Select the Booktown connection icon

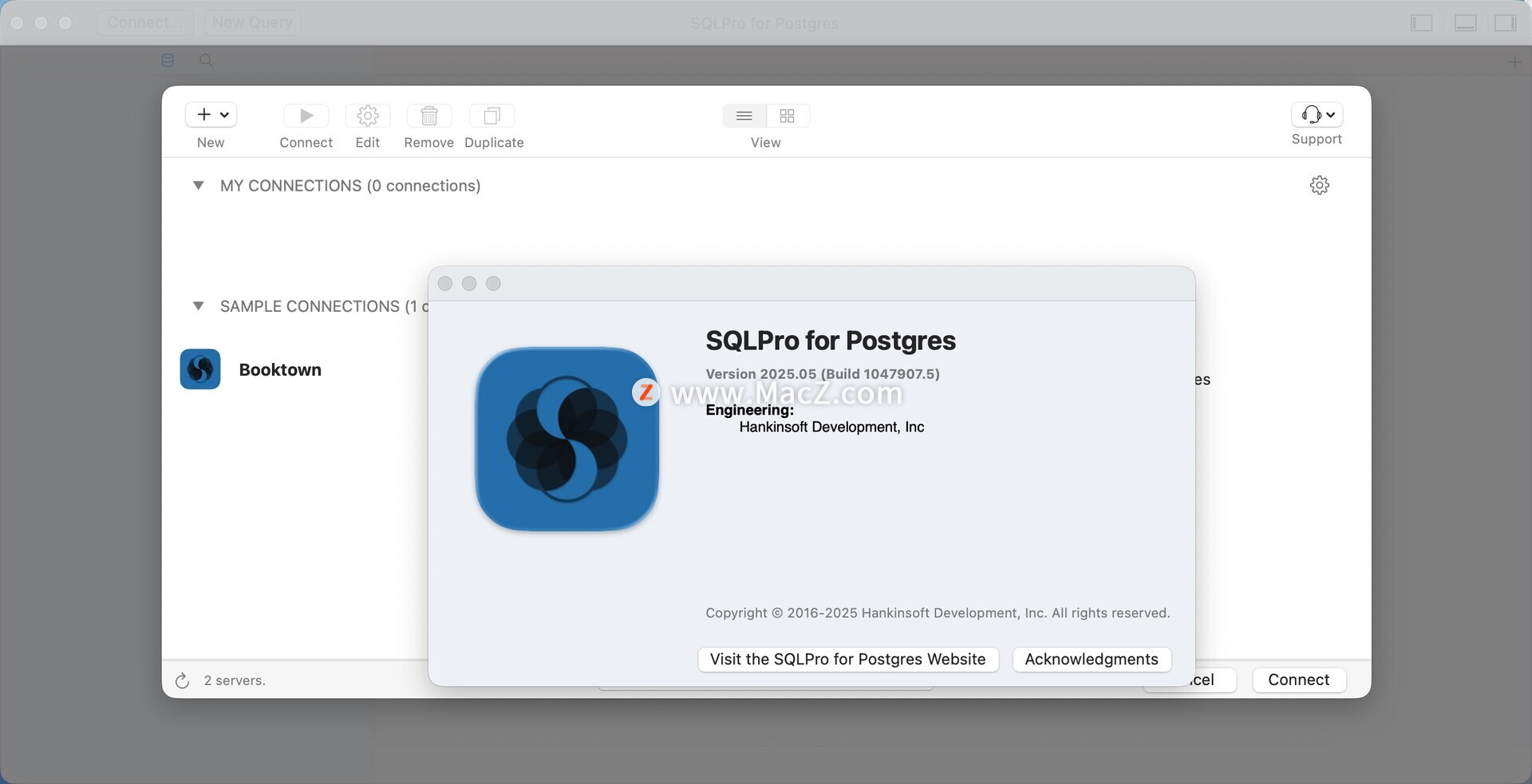click(200, 369)
